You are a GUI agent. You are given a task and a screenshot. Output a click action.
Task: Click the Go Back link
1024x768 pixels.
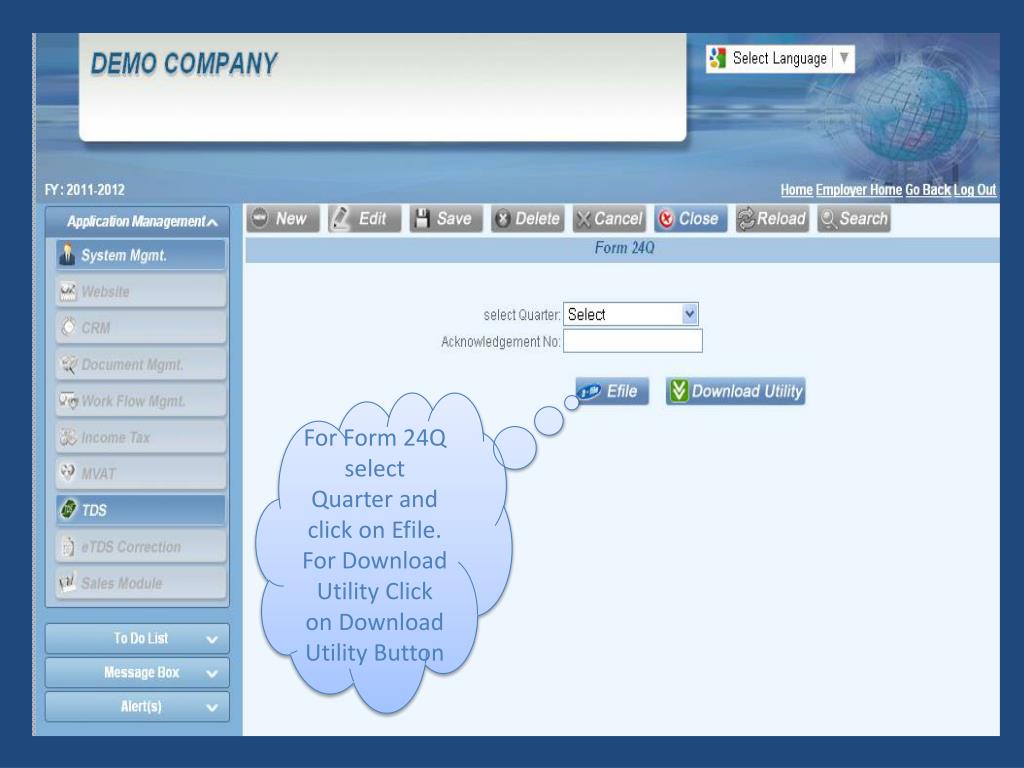(928, 190)
